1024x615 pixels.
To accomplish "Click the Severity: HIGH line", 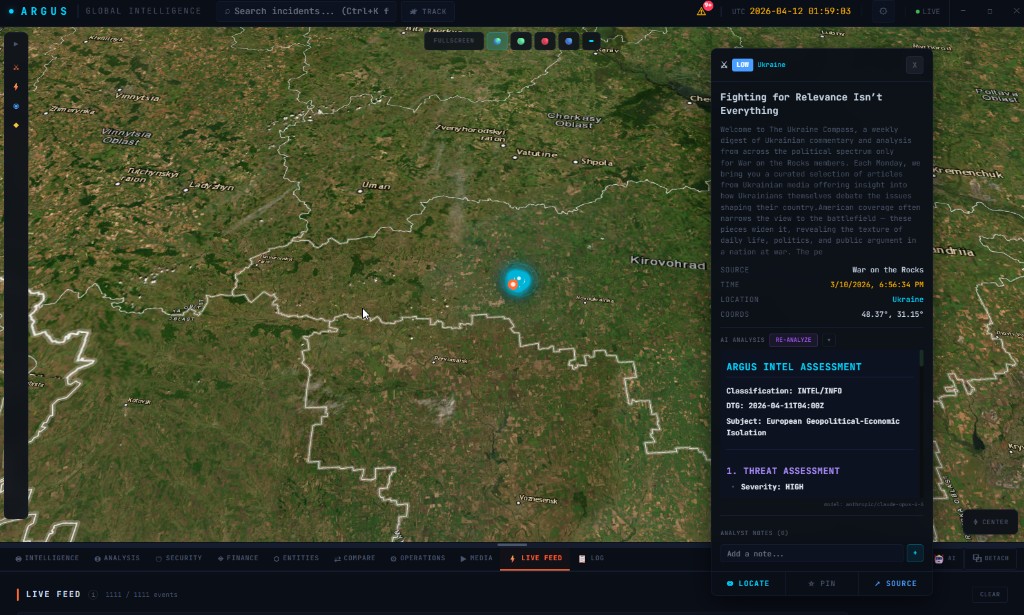I will pyautogui.click(x=772, y=487).
